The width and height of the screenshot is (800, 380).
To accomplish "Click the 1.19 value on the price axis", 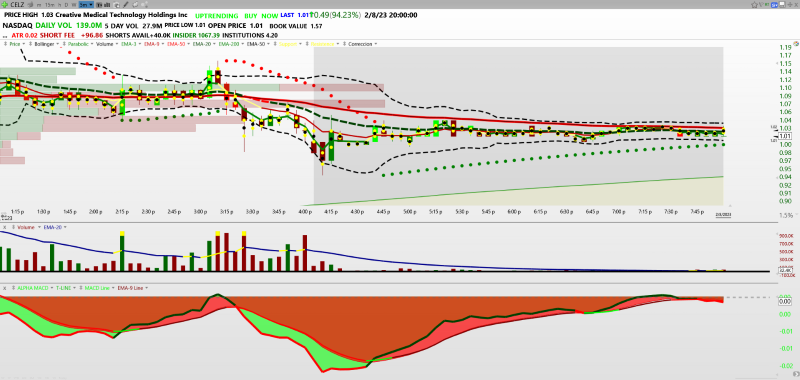I will [785, 47].
